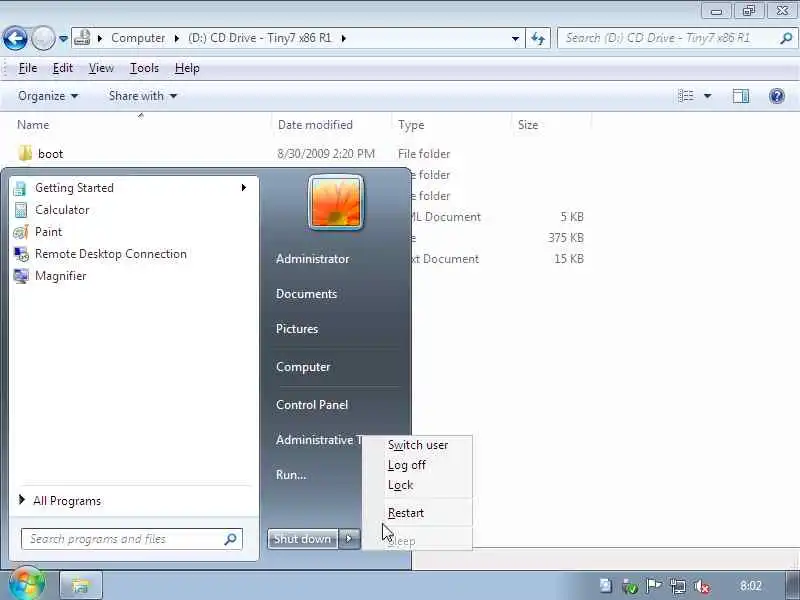Sort by Date modified column header
This screenshot has width=800, height=600.
pos(315,125)
